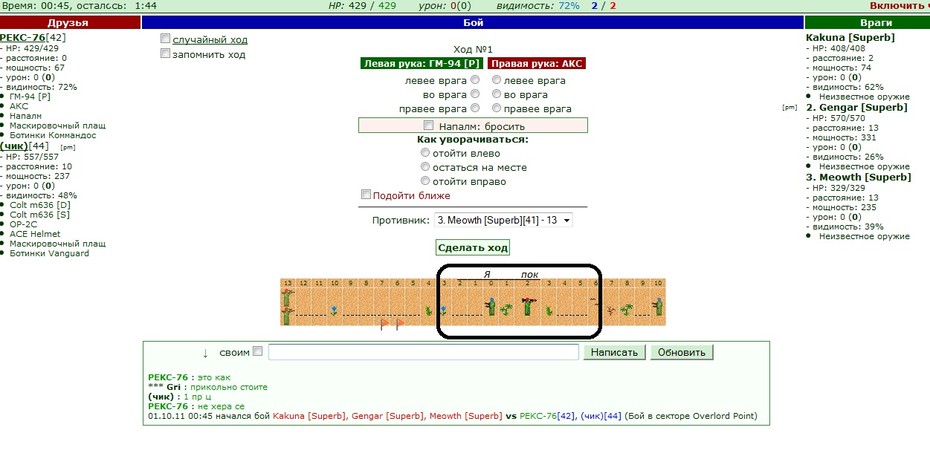This screenshot has width=930, height=459.
Task: Click 3. Meowth [Superb] enemy name
Action: coord(858,177)
